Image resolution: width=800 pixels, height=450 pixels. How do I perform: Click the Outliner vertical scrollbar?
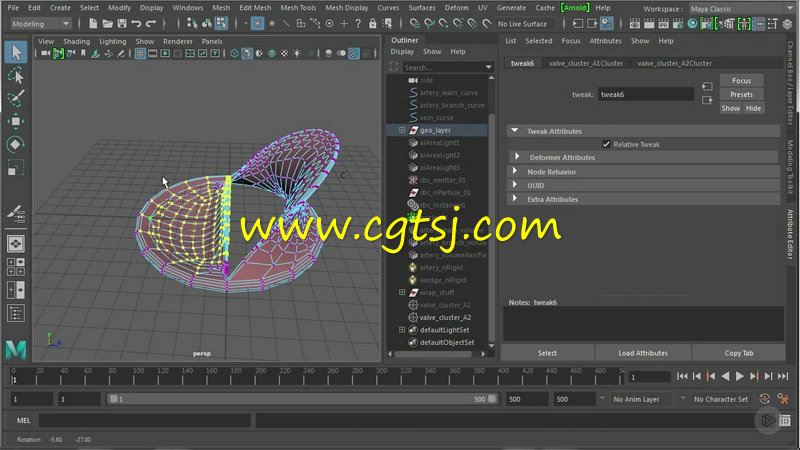point(491,227)
